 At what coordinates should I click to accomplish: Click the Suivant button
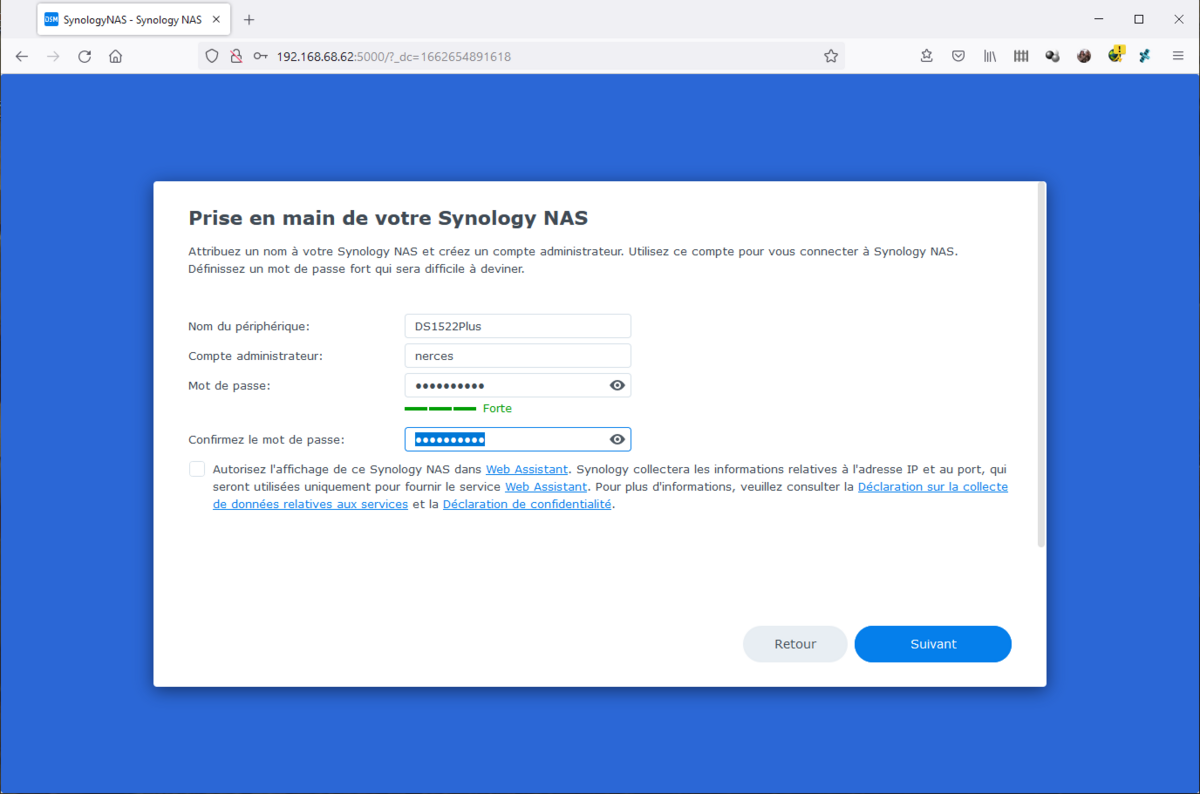pos(933,644)
